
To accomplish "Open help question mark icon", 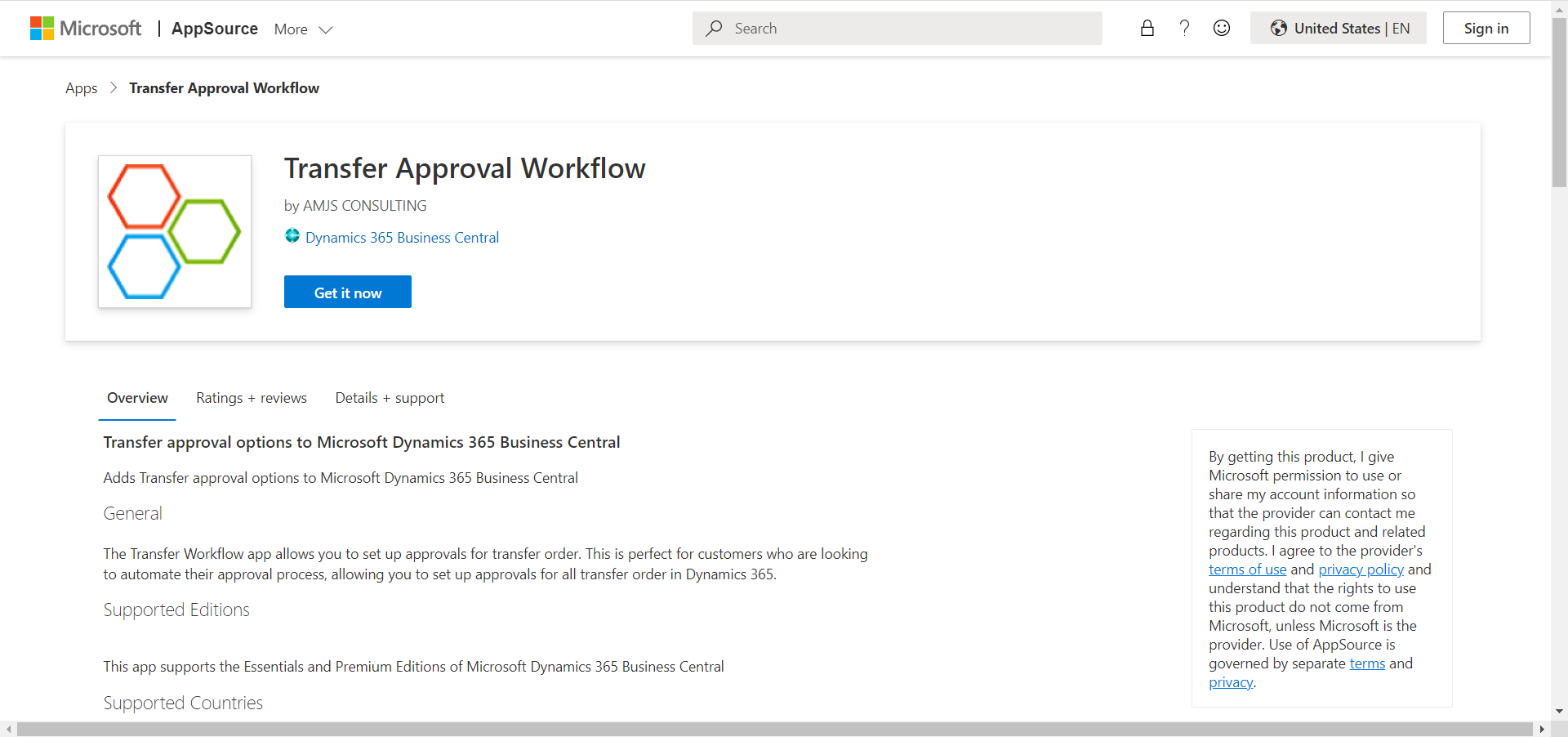I will tap(1184, 29).
